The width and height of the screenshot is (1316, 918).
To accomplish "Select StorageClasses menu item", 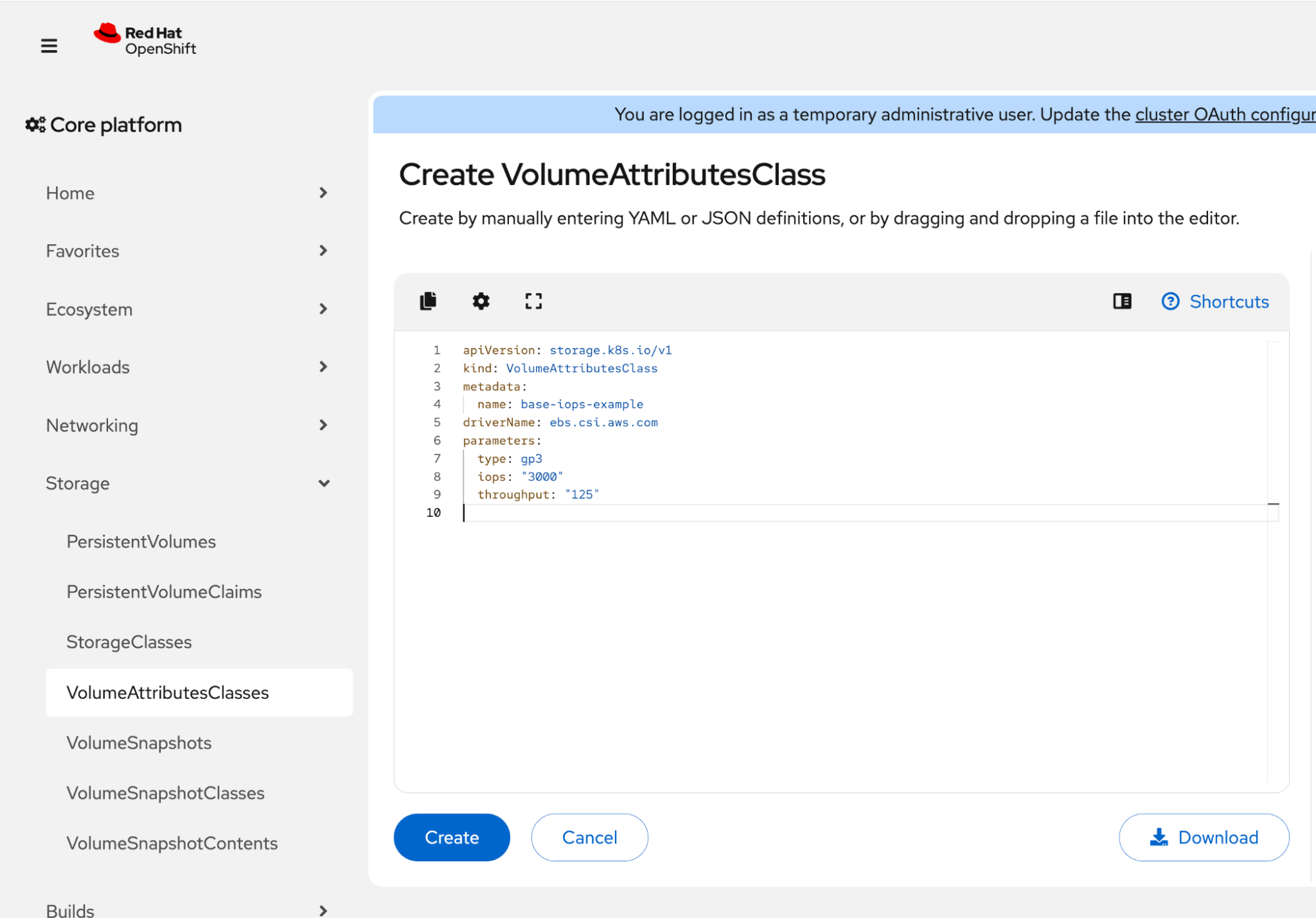I will (129, 642).
